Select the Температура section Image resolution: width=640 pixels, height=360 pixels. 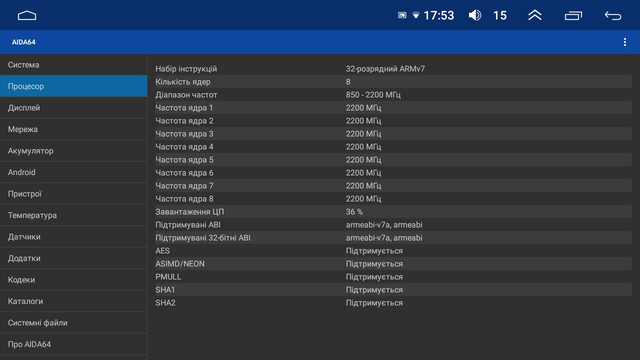(73, 215)
